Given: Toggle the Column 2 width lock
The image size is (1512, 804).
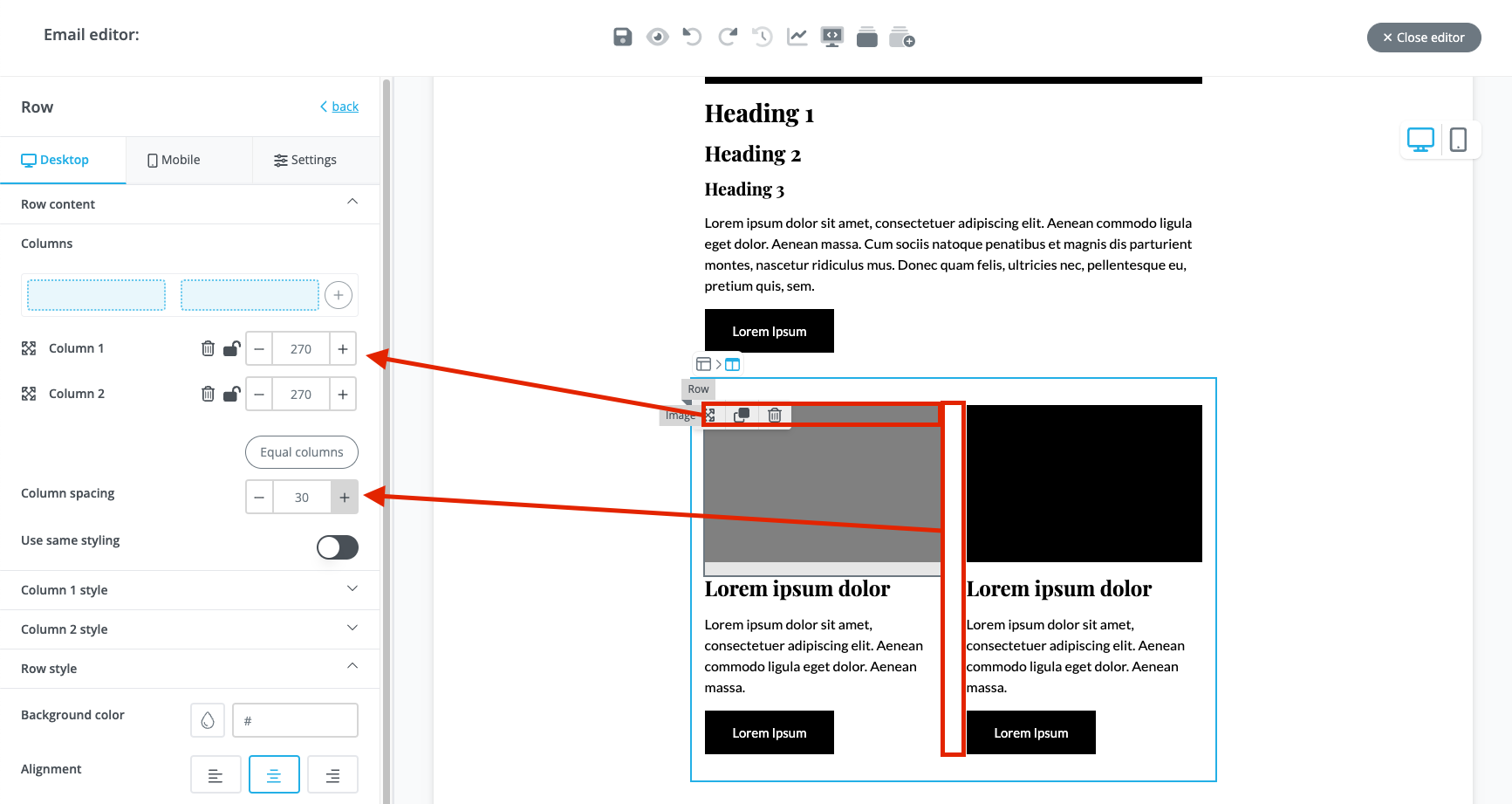Looking at the screenshot, I should click(x=231, y=394).
